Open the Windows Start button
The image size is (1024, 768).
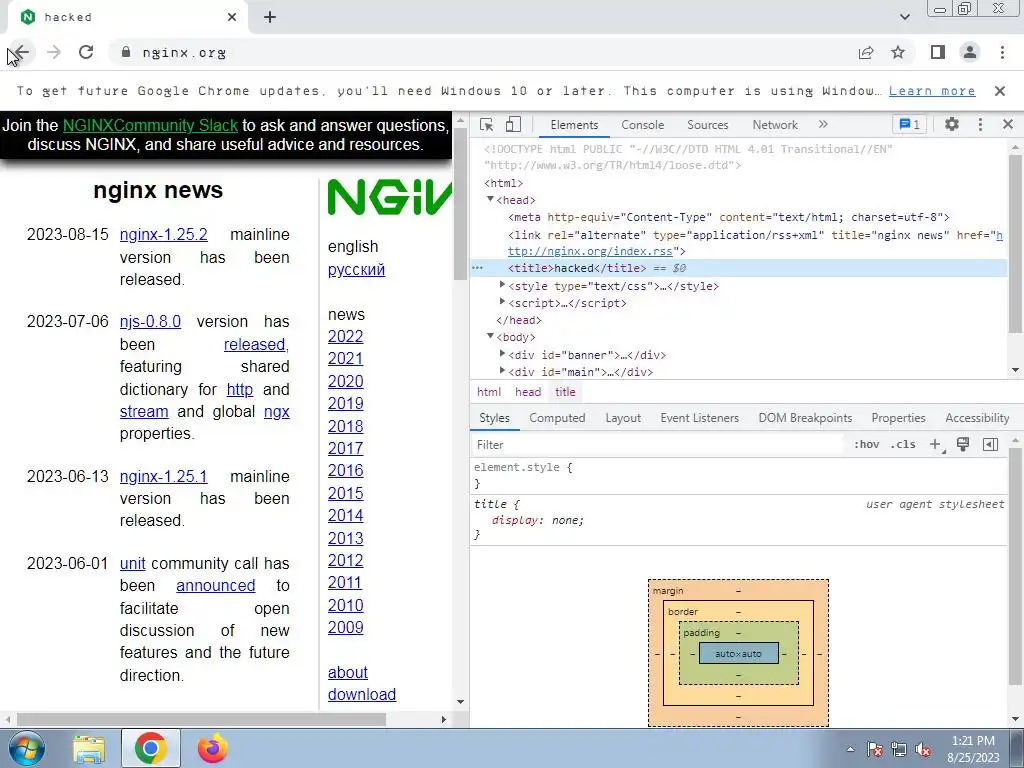(26, 748)
